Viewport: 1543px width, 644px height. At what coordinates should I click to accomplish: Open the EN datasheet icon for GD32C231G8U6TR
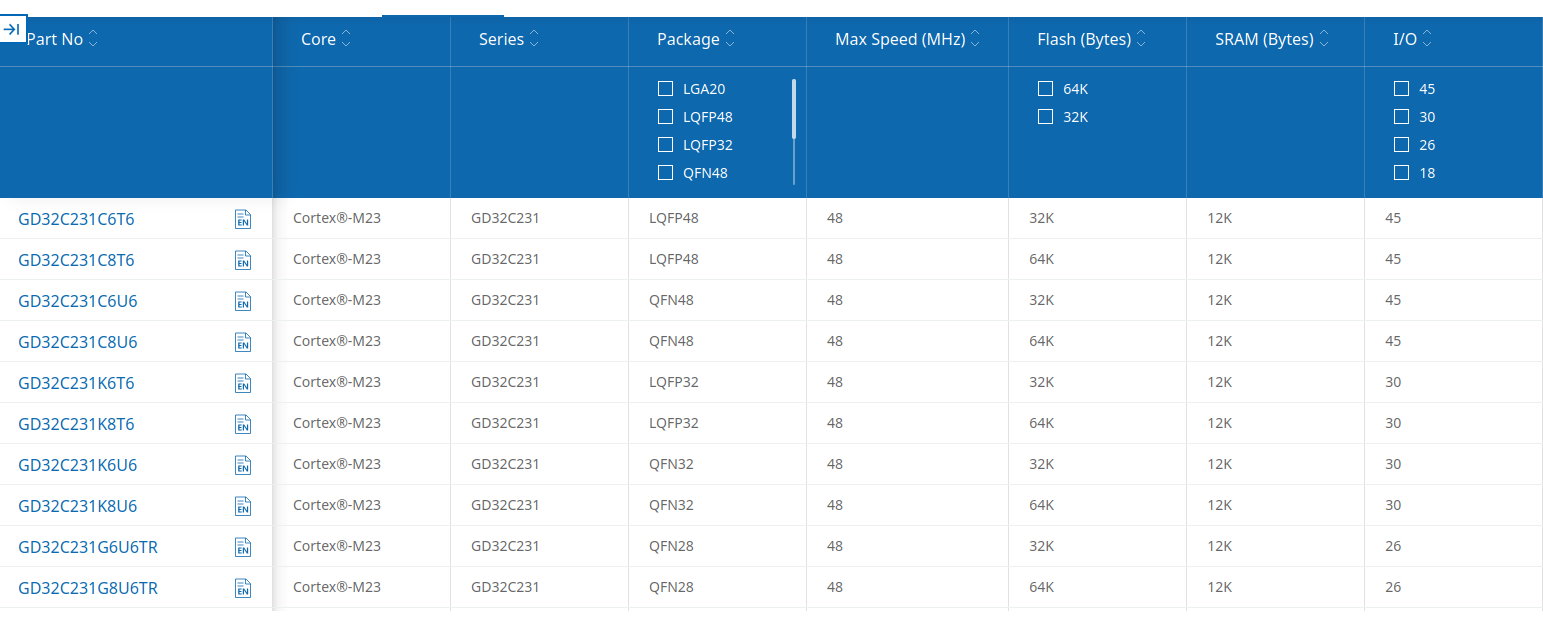[242, 588]
